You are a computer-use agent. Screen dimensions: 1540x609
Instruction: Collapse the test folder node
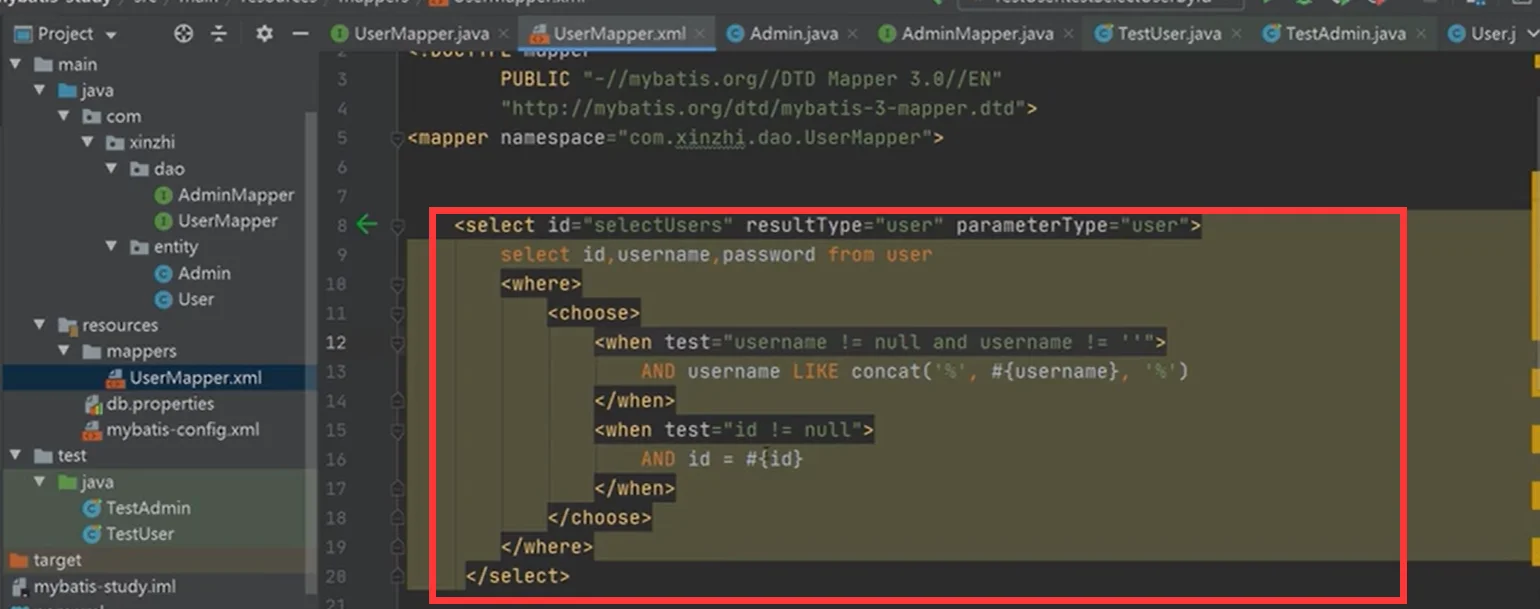click(15, 455)
